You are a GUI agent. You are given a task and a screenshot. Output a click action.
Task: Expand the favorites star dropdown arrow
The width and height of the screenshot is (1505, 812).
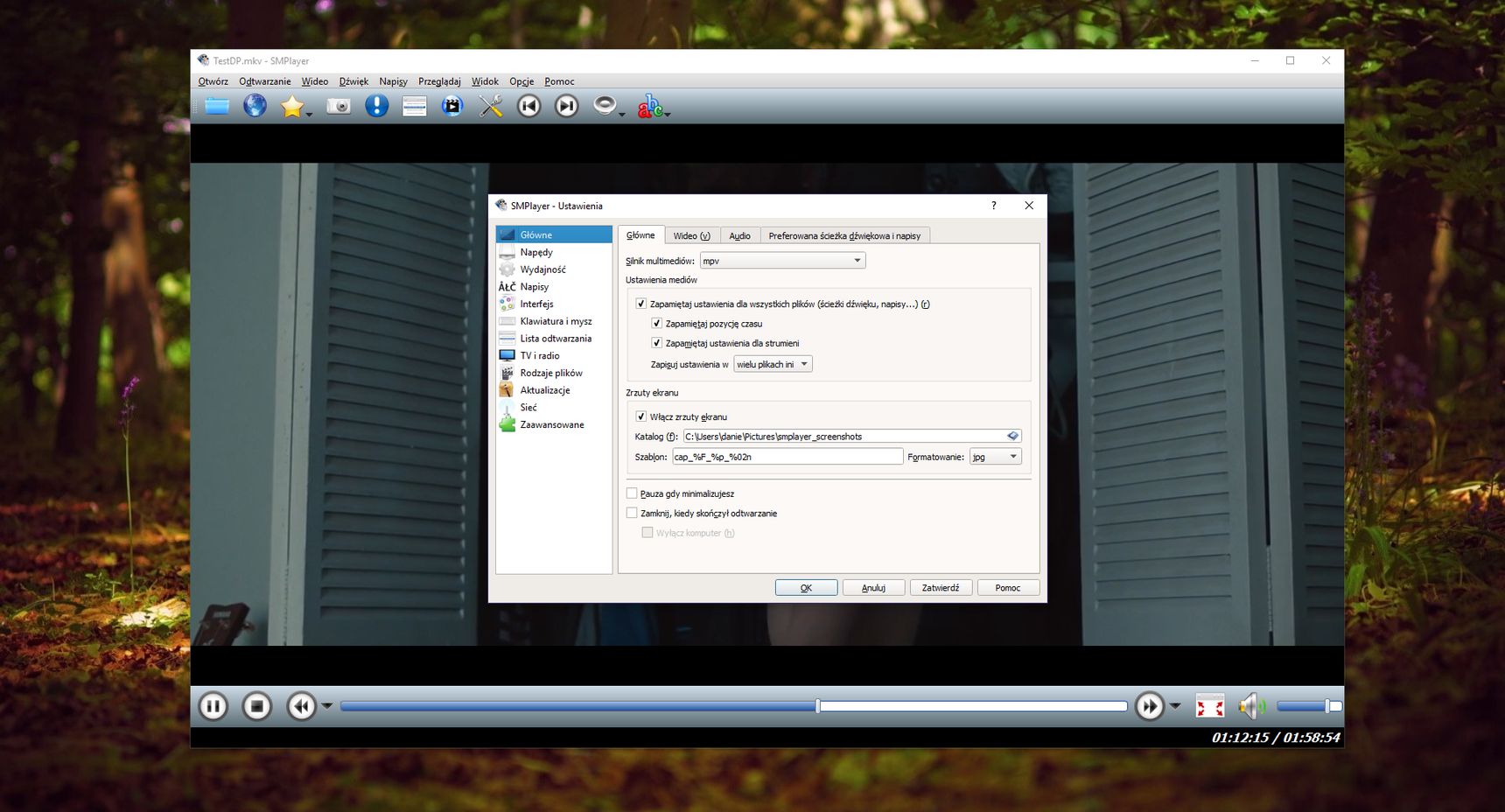click(309, 114)
